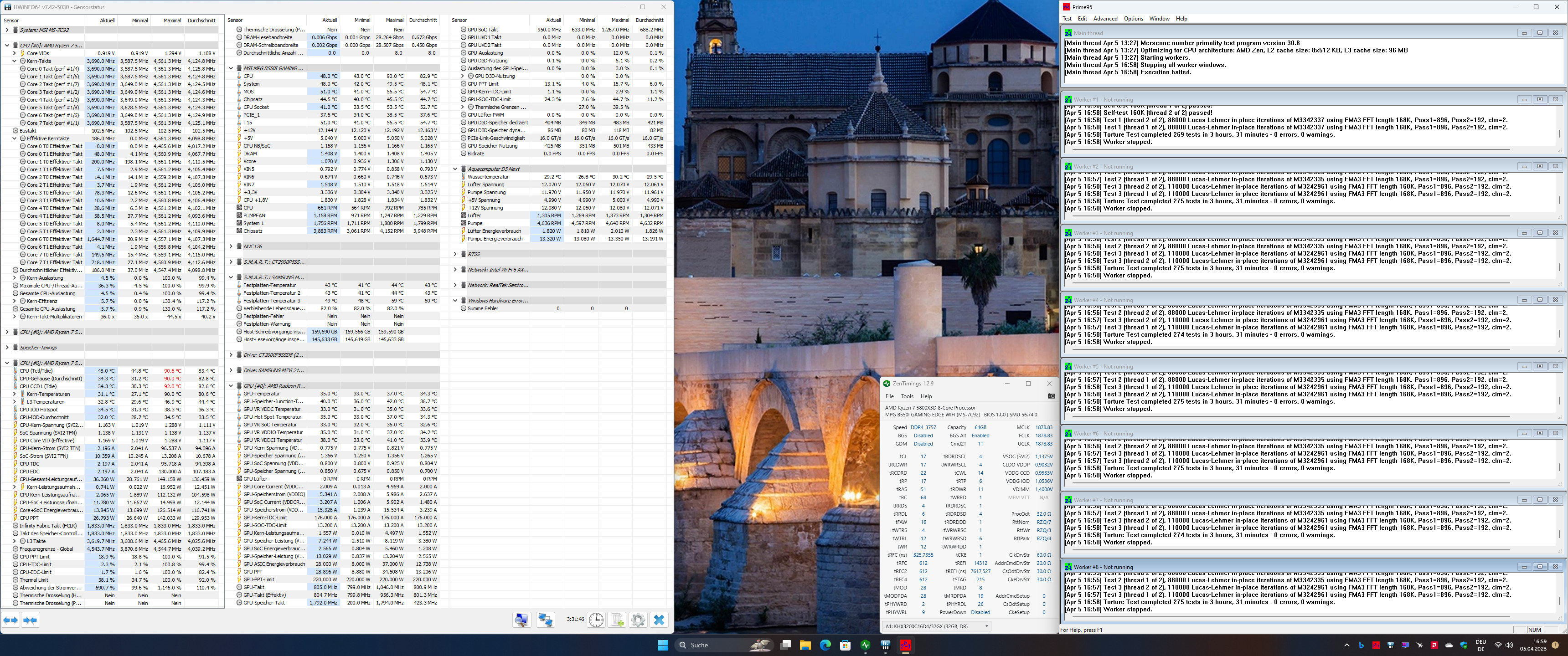Viewport: 1568px width, 656px height.
Task: Open Prime95 Advanced menu
Action: 1105,19
